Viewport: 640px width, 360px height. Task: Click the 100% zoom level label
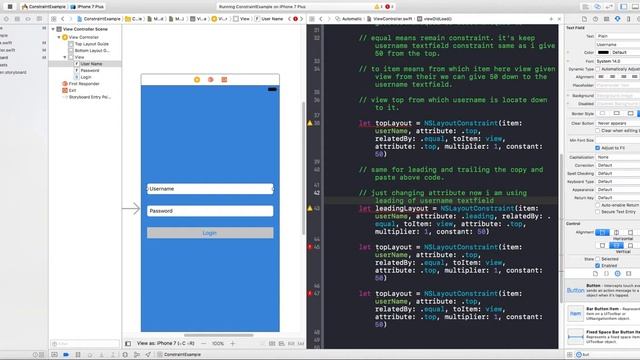[x=218, y=344]
